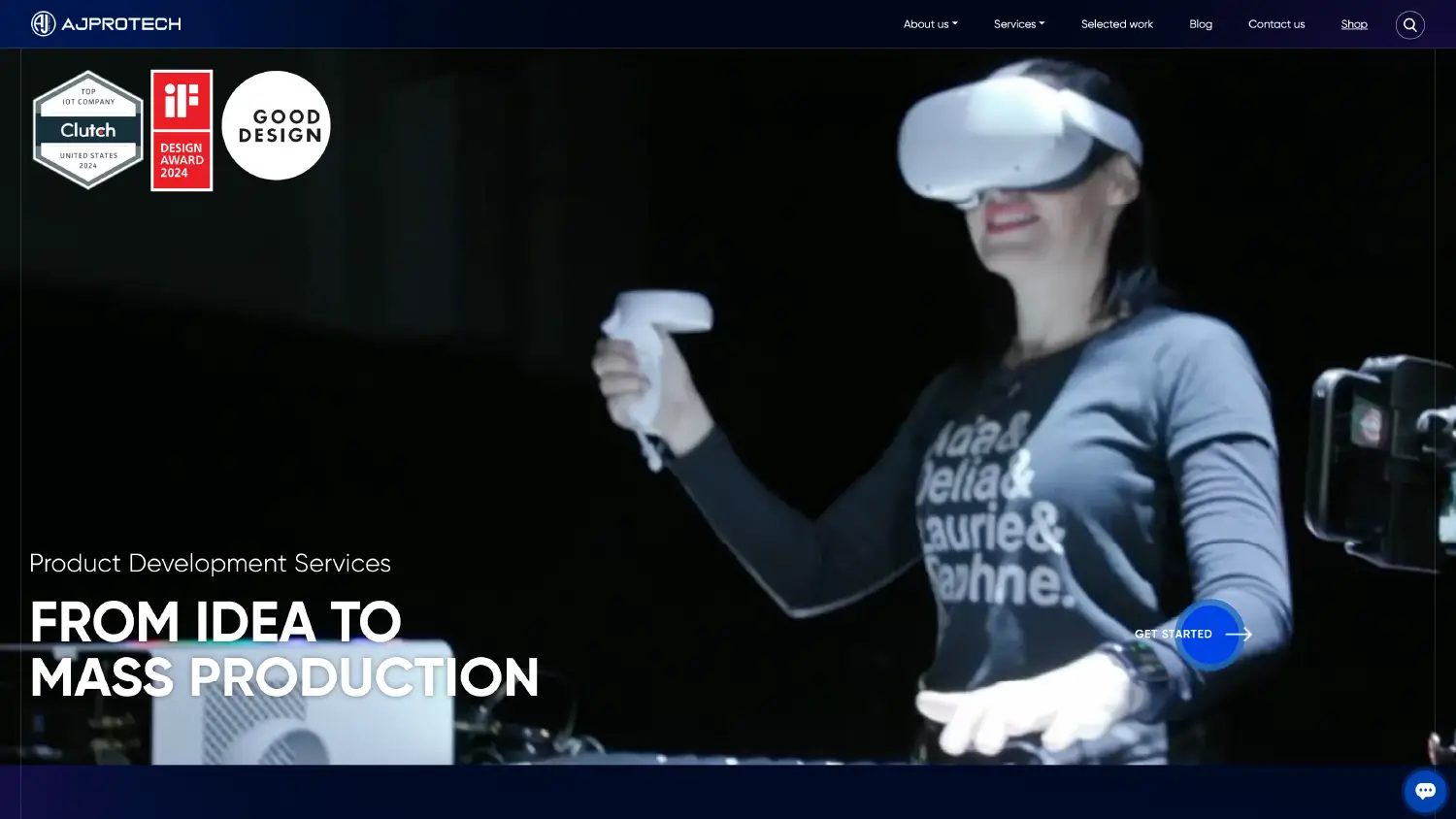This screenshot has height=819, width=1456.
Task: Click the Good Design circular badge
Action: [277, 125]
